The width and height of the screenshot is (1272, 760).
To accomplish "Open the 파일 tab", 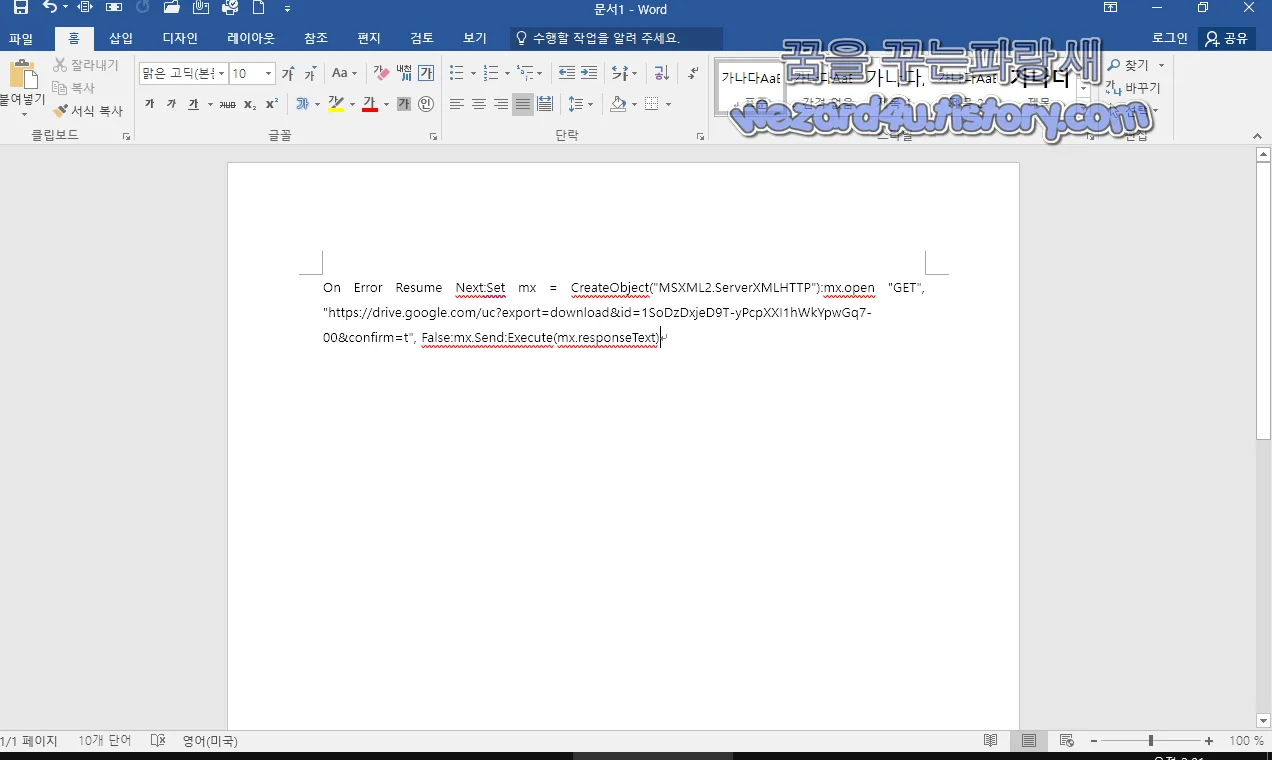I will (21, 38).
